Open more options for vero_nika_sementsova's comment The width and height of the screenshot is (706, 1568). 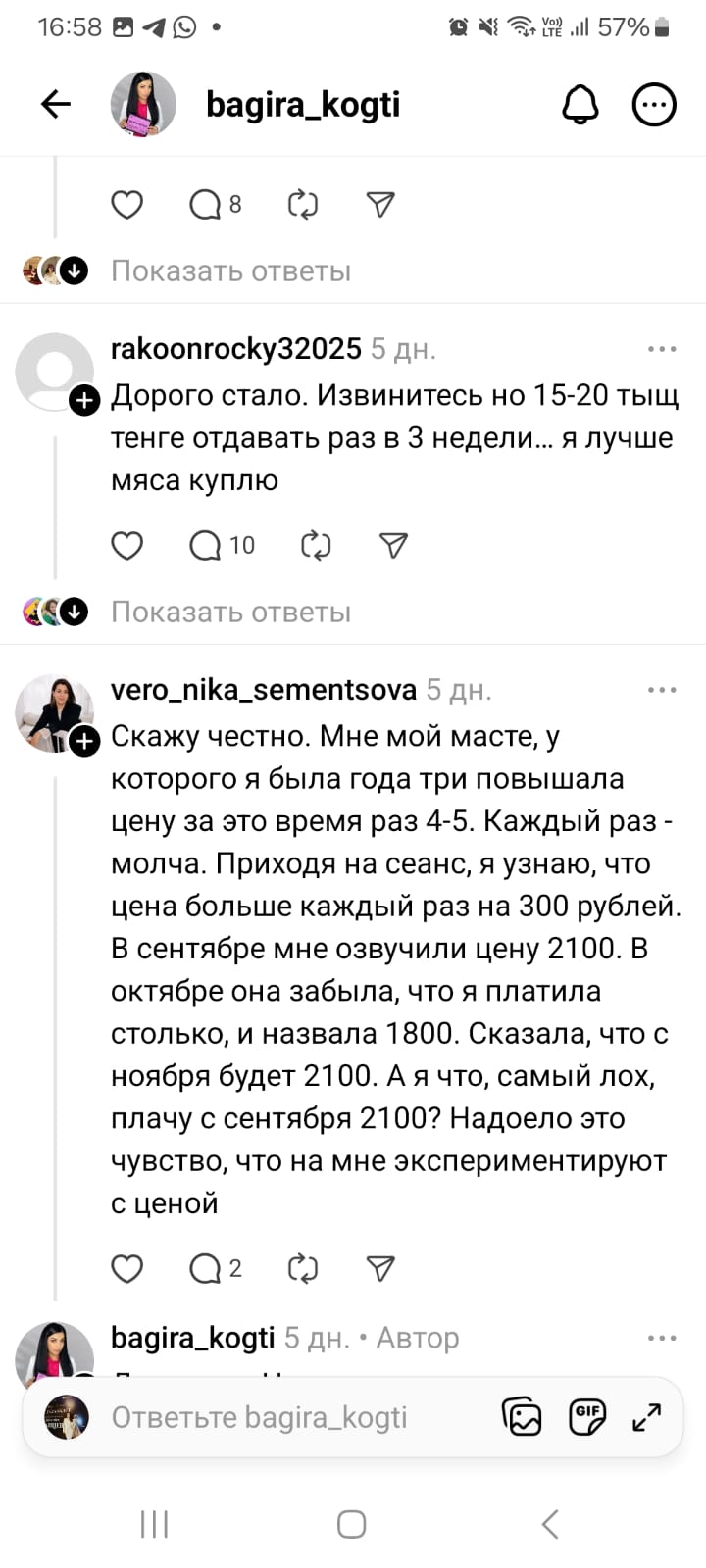(662, 690)
